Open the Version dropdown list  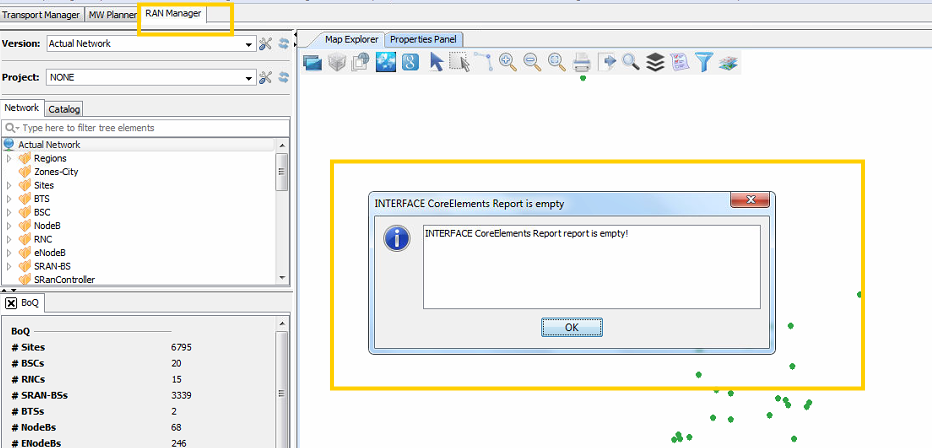click(x=249, y=44)
